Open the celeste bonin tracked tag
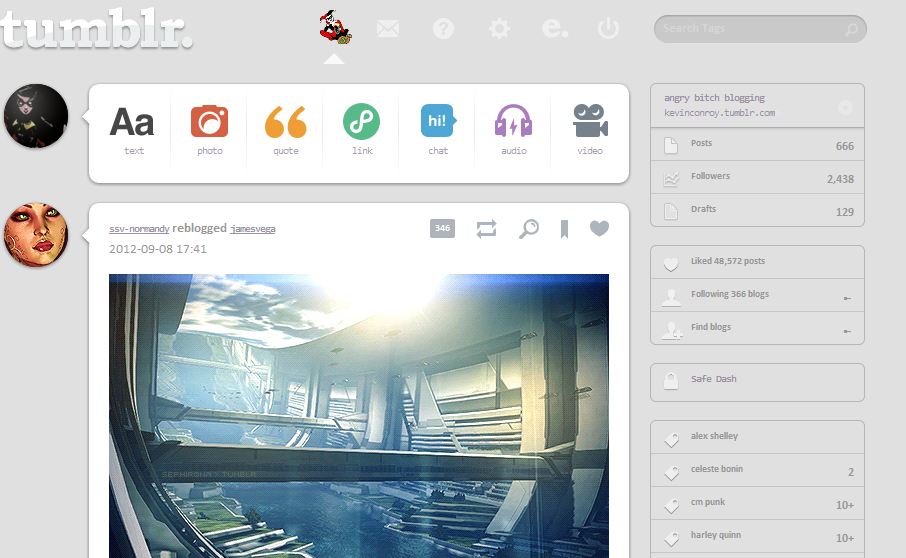Viewport: 906px width, 558px height. click(758, 470)
